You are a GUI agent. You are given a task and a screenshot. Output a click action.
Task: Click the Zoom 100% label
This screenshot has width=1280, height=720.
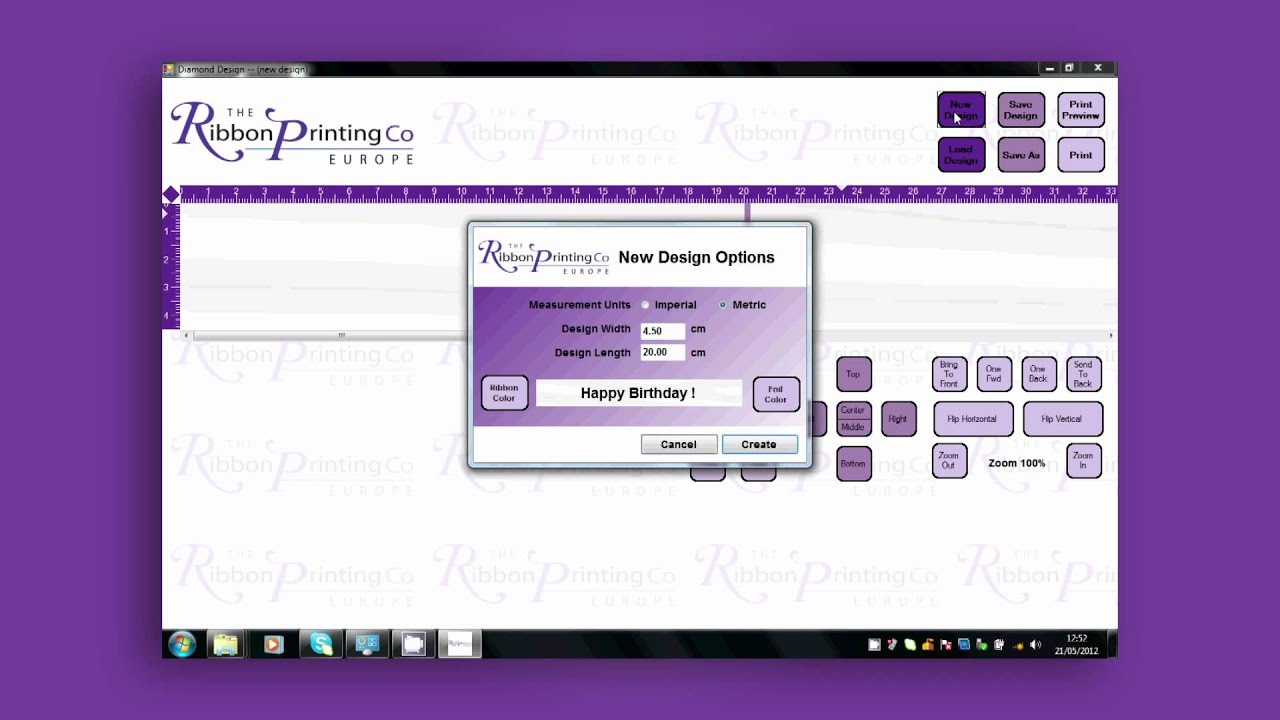(1017, 463)
